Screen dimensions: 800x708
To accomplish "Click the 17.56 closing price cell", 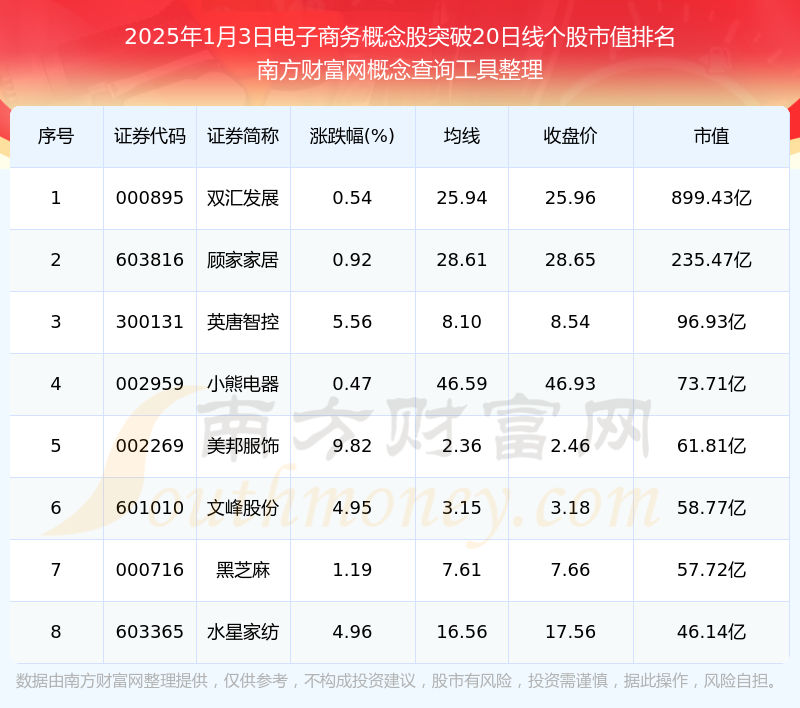I will coord(571,632).
